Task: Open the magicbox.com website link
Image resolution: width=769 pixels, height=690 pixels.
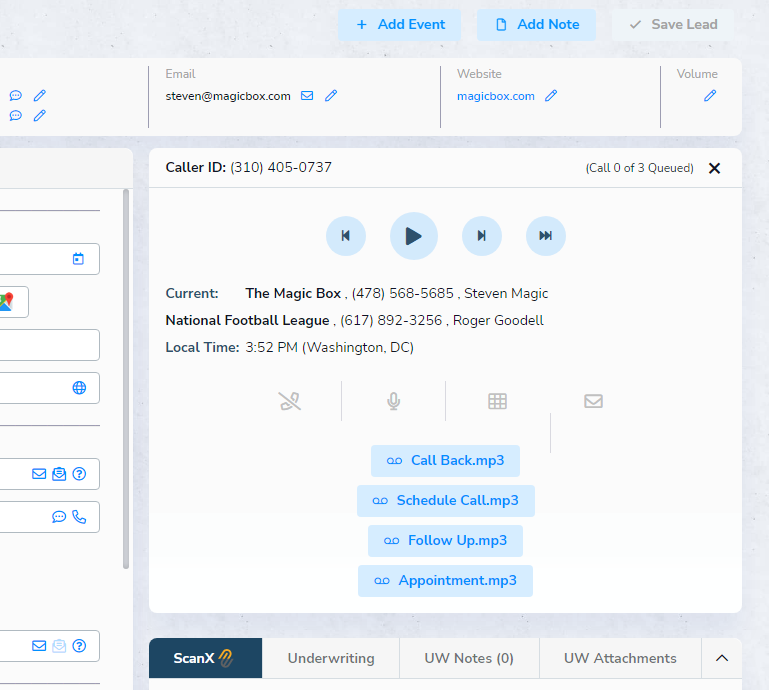Action: tap(495, 96)
